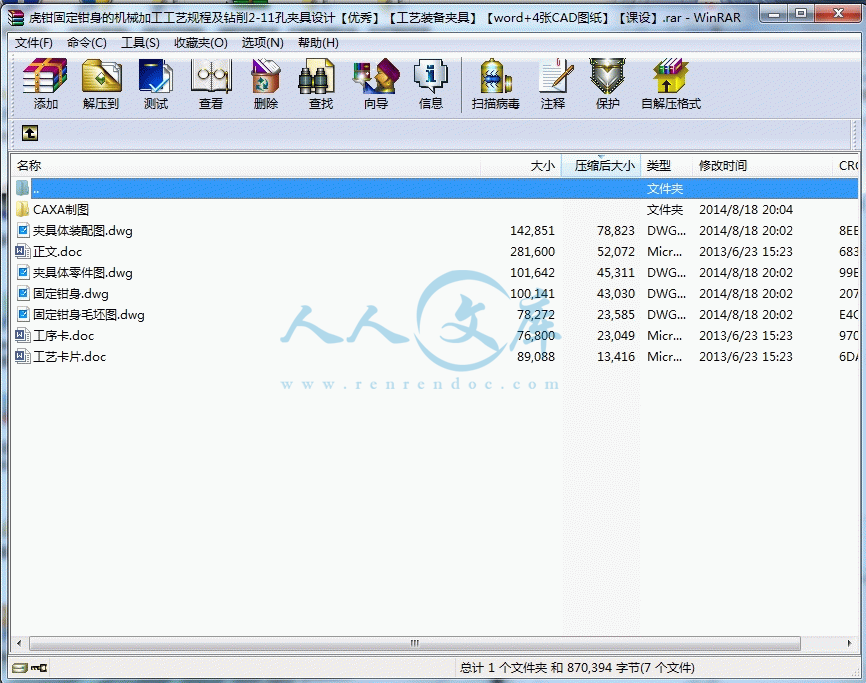Click the 夹具体装配图.dwg file icon
Screen dimensions: 866x683
(x=22, y=230)
